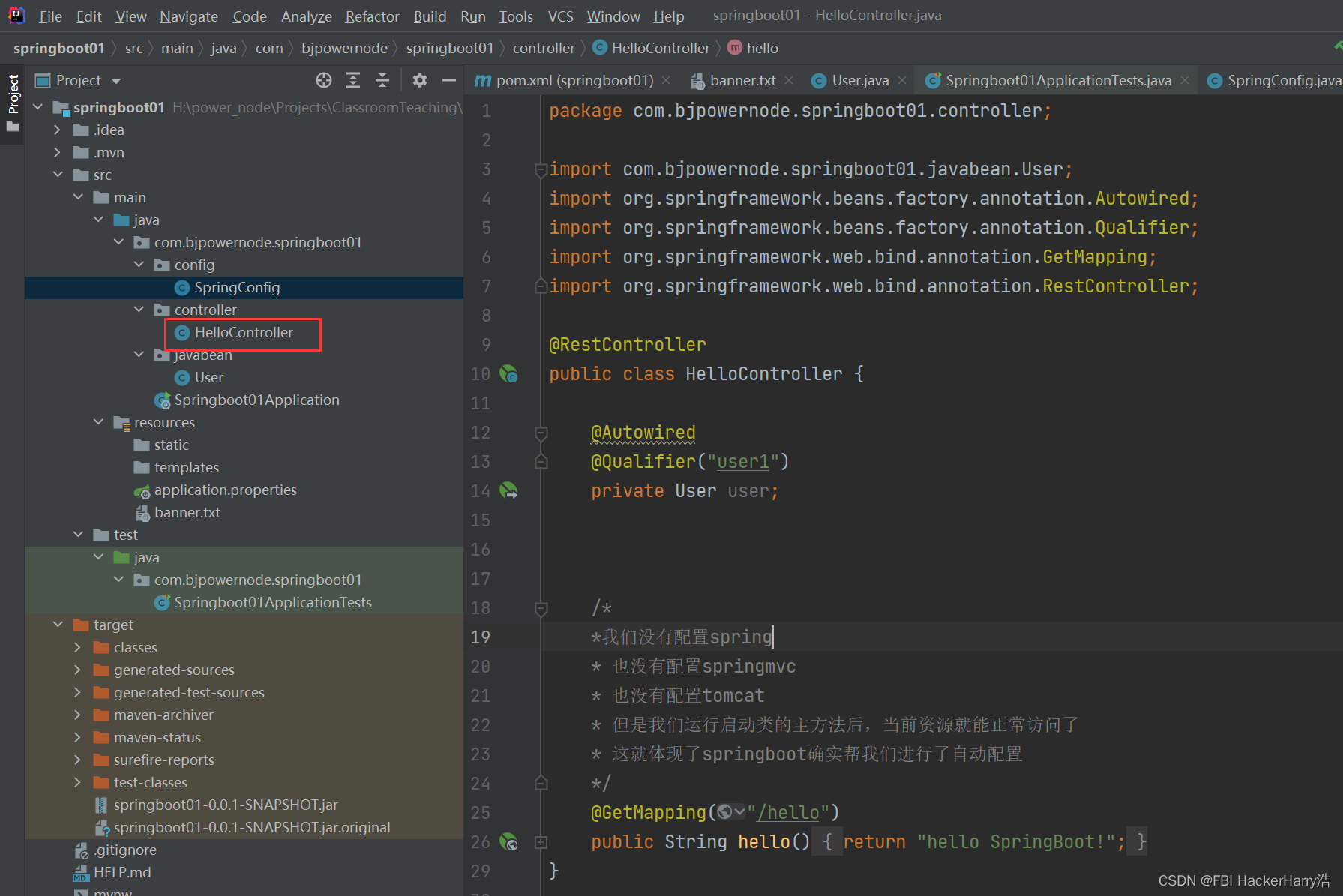This screenshot has width=1343, height=896.
Task: Click bjpowernode breadcrumb
Action: (x=344, y=48)
